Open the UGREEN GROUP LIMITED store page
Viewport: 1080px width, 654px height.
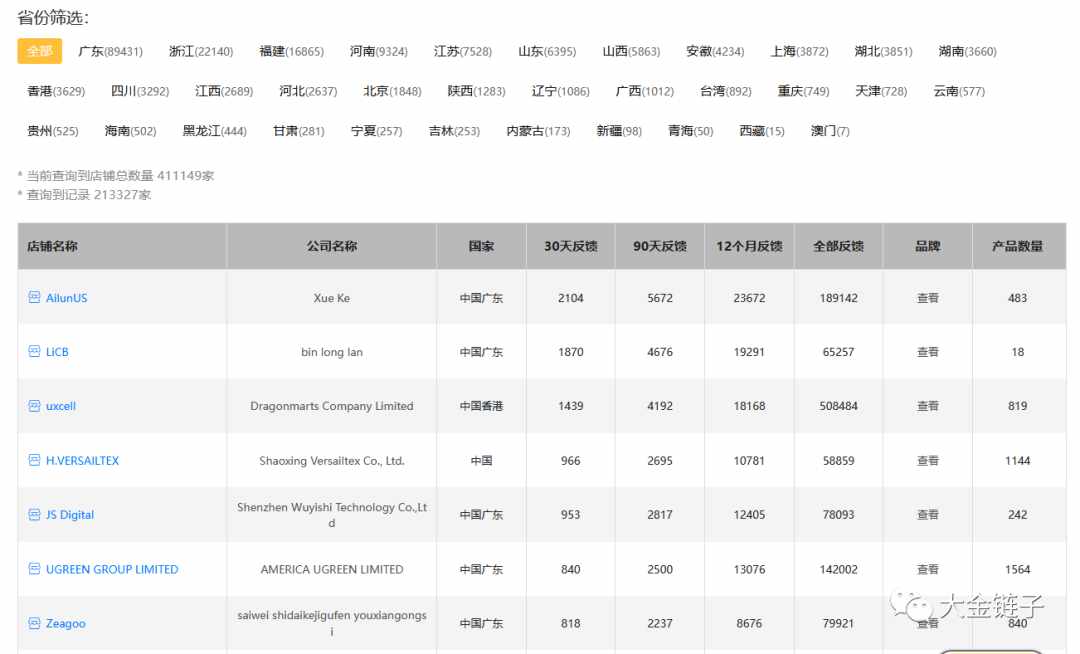pos(112,569)
